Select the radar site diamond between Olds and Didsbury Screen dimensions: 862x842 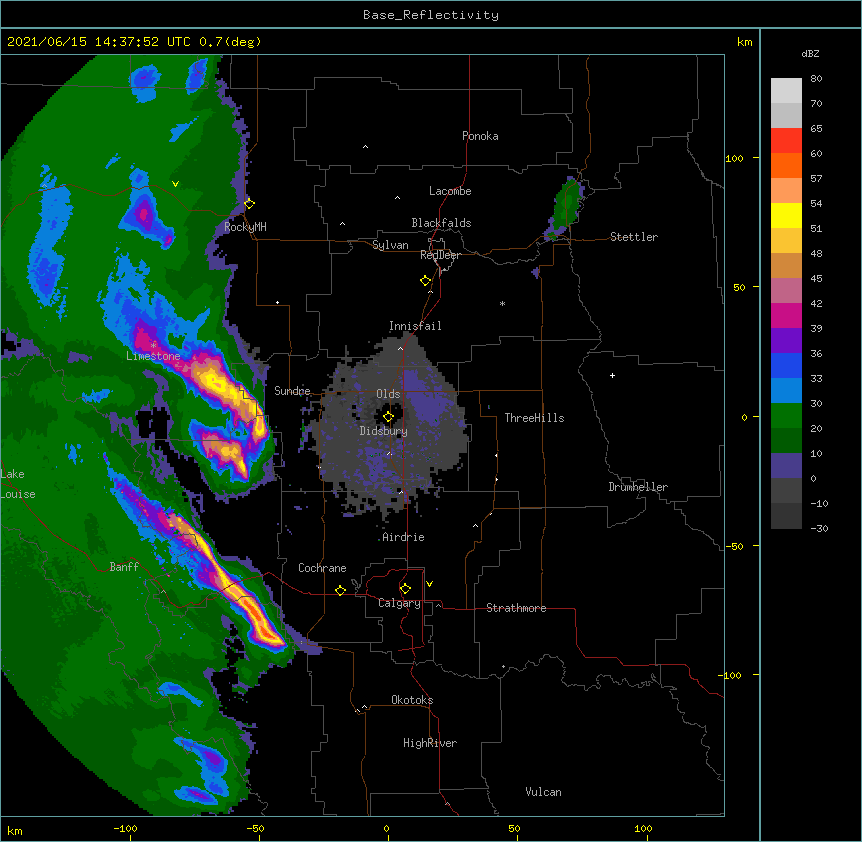point(388,417)
